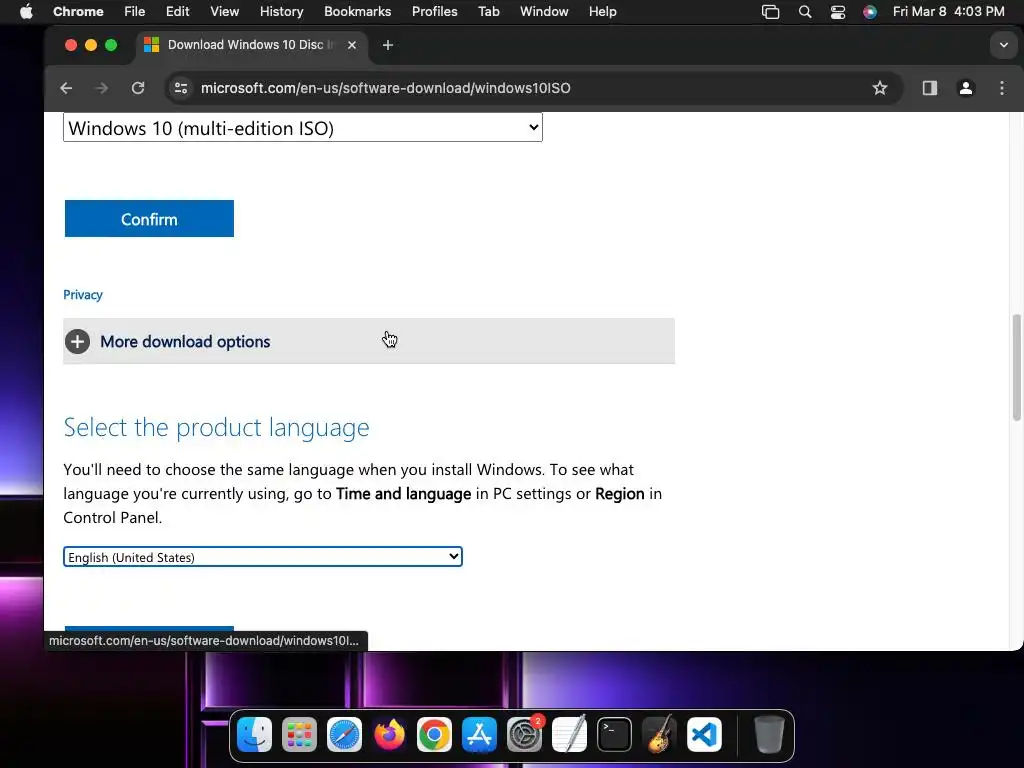Close the Download Windows 10 tab
The width and height of the screenshot is (1024, 768).
352,45
